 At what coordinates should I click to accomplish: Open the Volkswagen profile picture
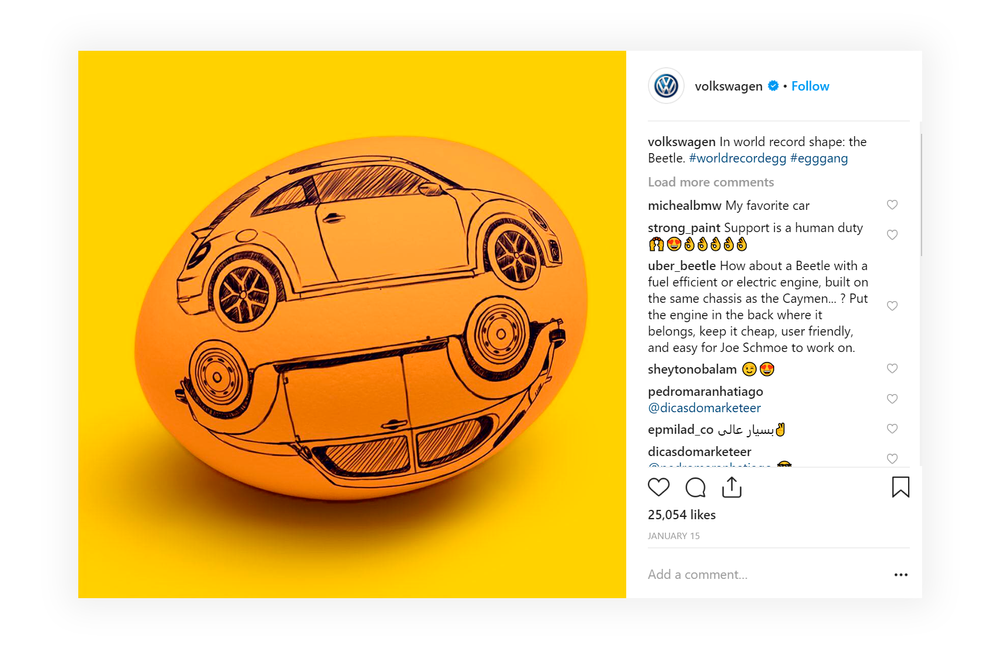[666, 86]
